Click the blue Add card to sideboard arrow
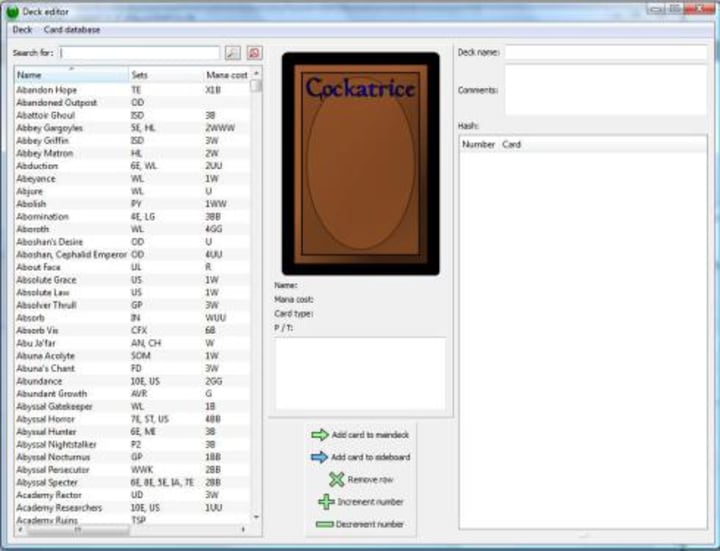Image resolution: width=720 pixels, height=551 pixels. tap(320, 457)
